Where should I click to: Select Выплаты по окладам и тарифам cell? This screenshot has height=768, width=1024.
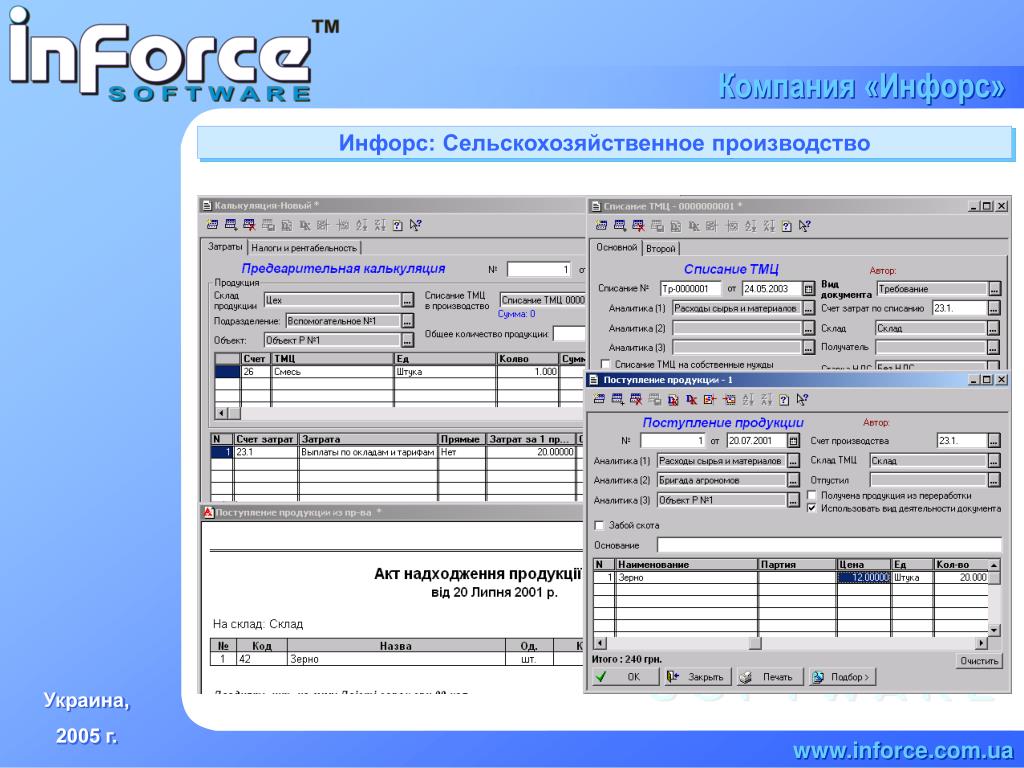(368, 452)
